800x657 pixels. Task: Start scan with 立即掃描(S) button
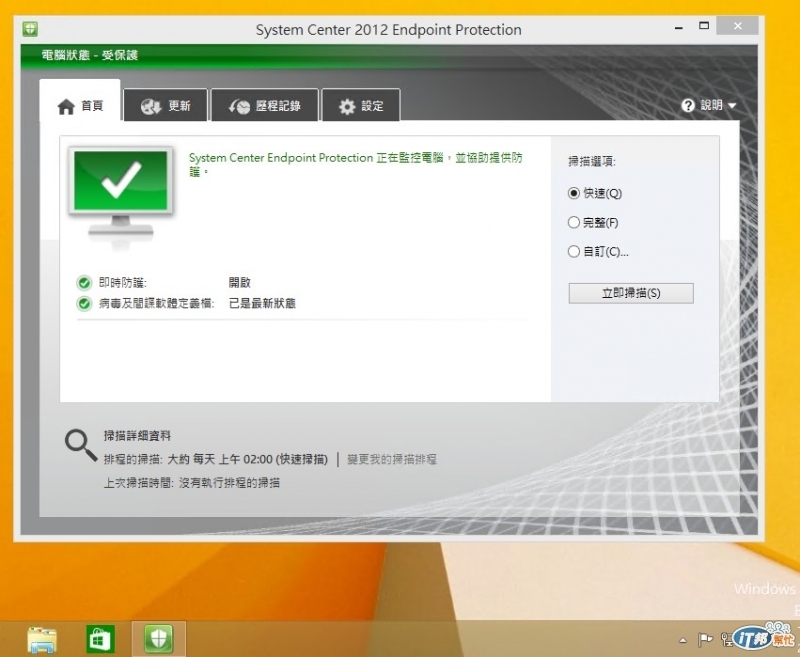631,293
